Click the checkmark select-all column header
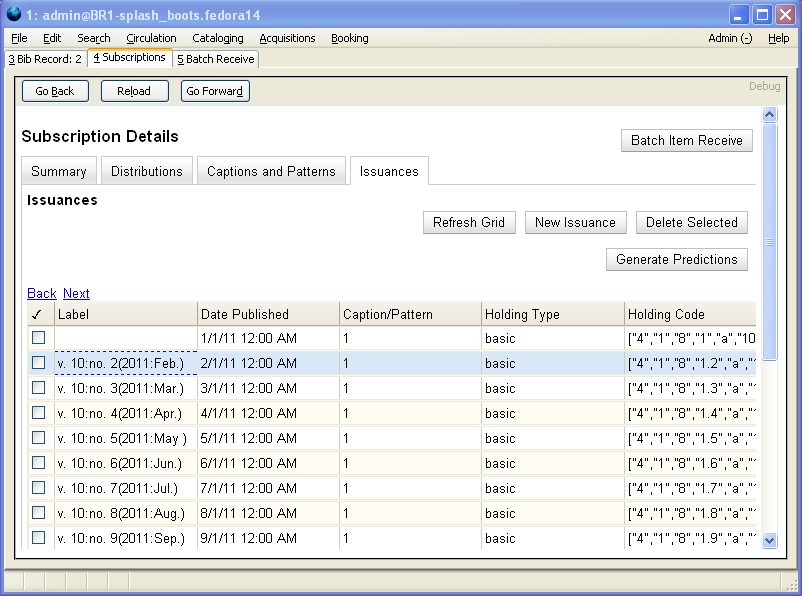 (38, 314)
